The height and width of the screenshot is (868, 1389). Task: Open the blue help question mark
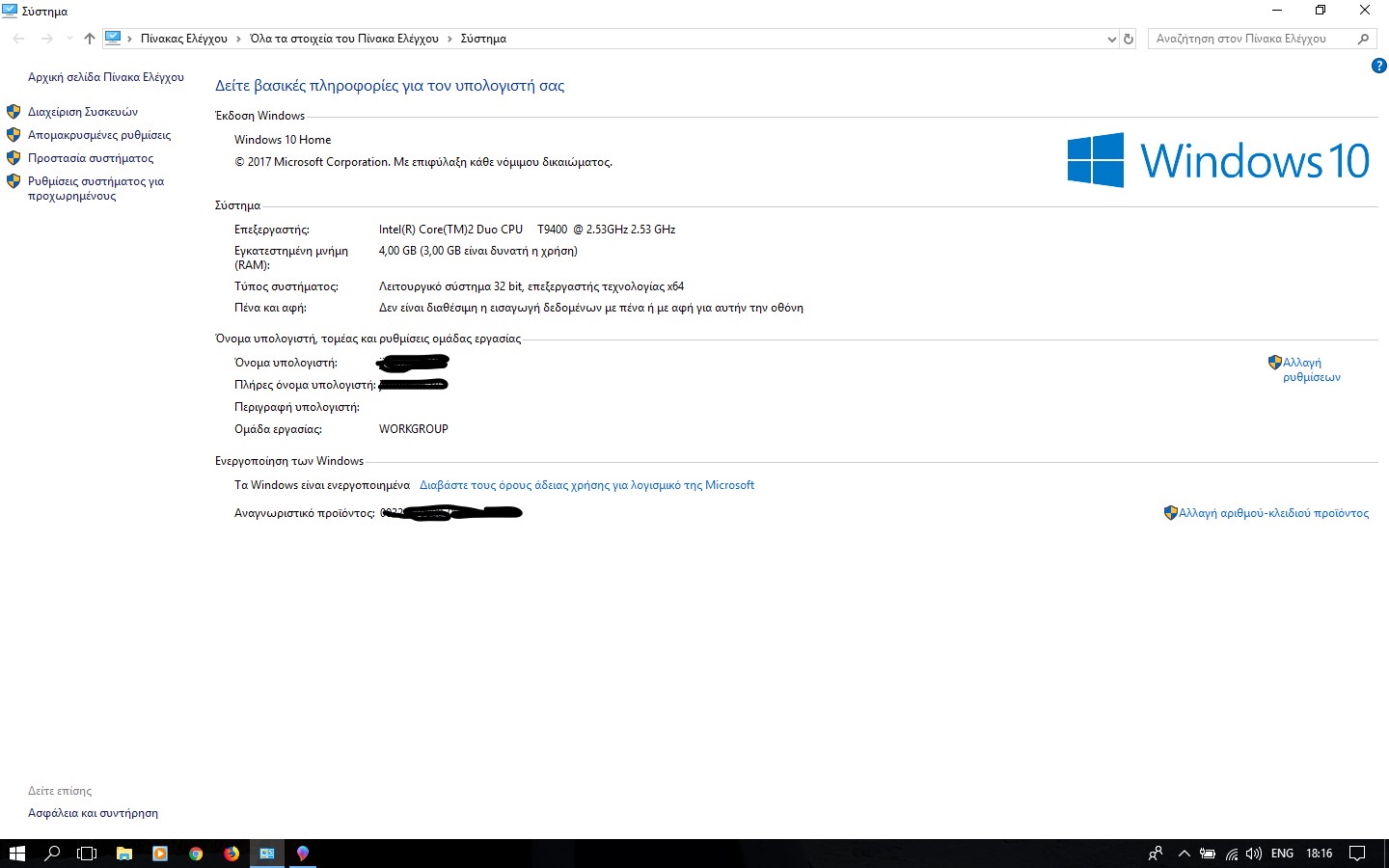pos(1378,67)
